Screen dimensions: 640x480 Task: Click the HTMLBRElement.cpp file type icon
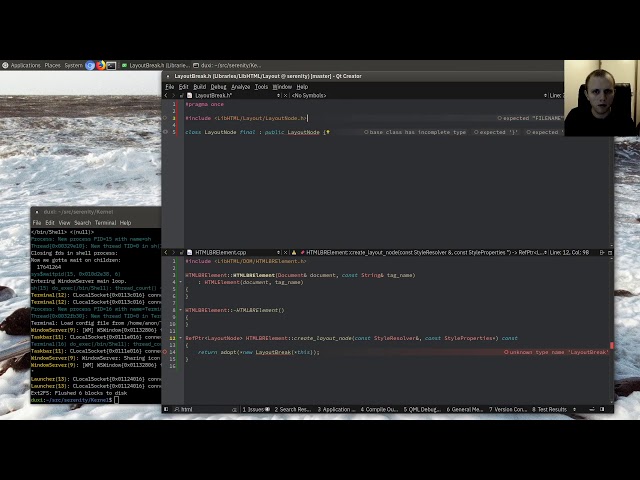(x=189, y=253)
